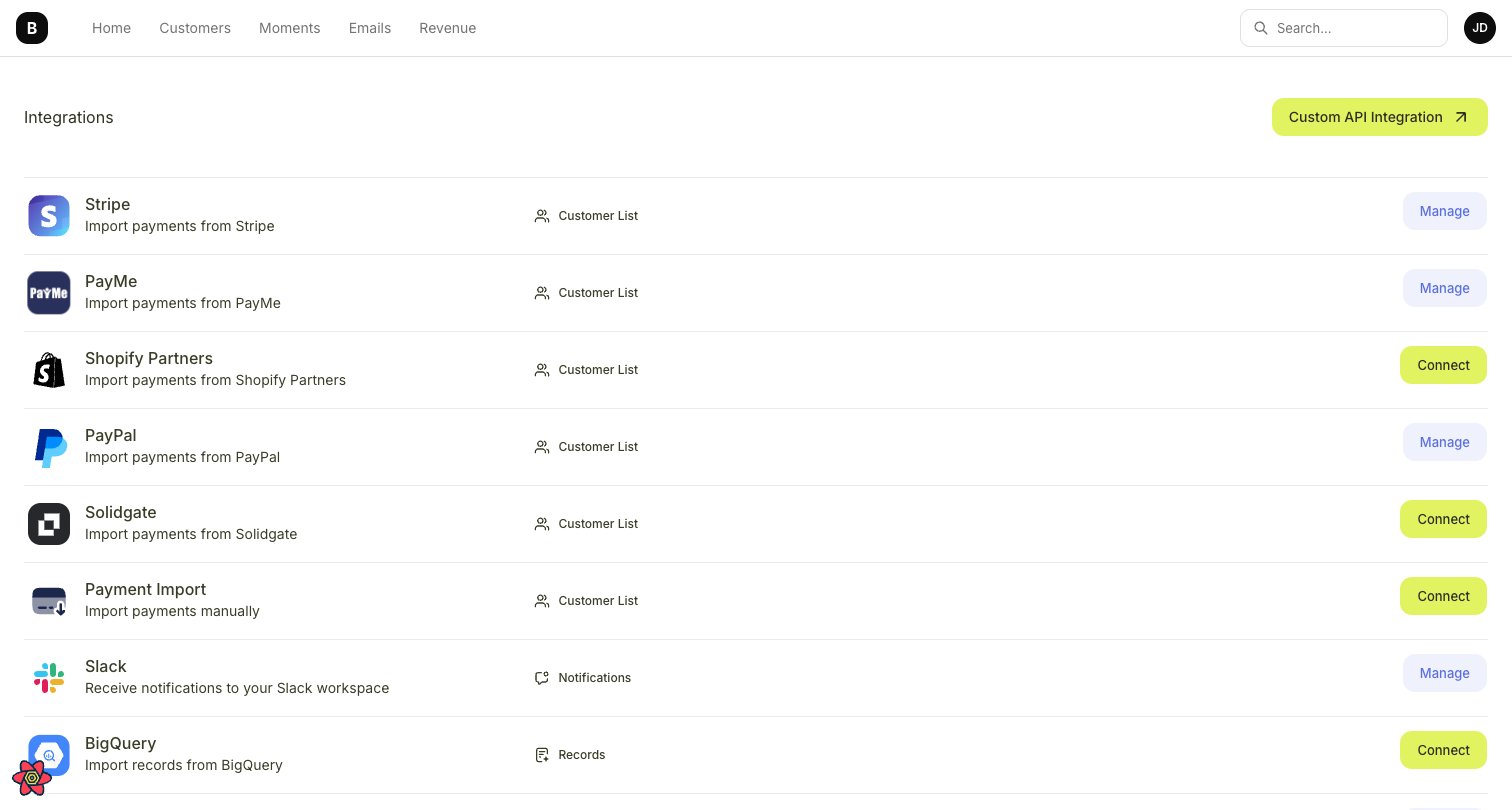Click the Payment Import title text
1512x810 pixels.
click(x=145, y=589)
